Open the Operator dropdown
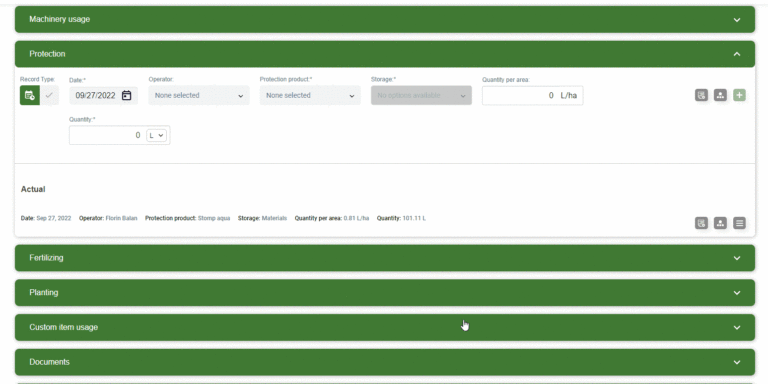Viewport: 768px width, 384px height. click(199, 96)
